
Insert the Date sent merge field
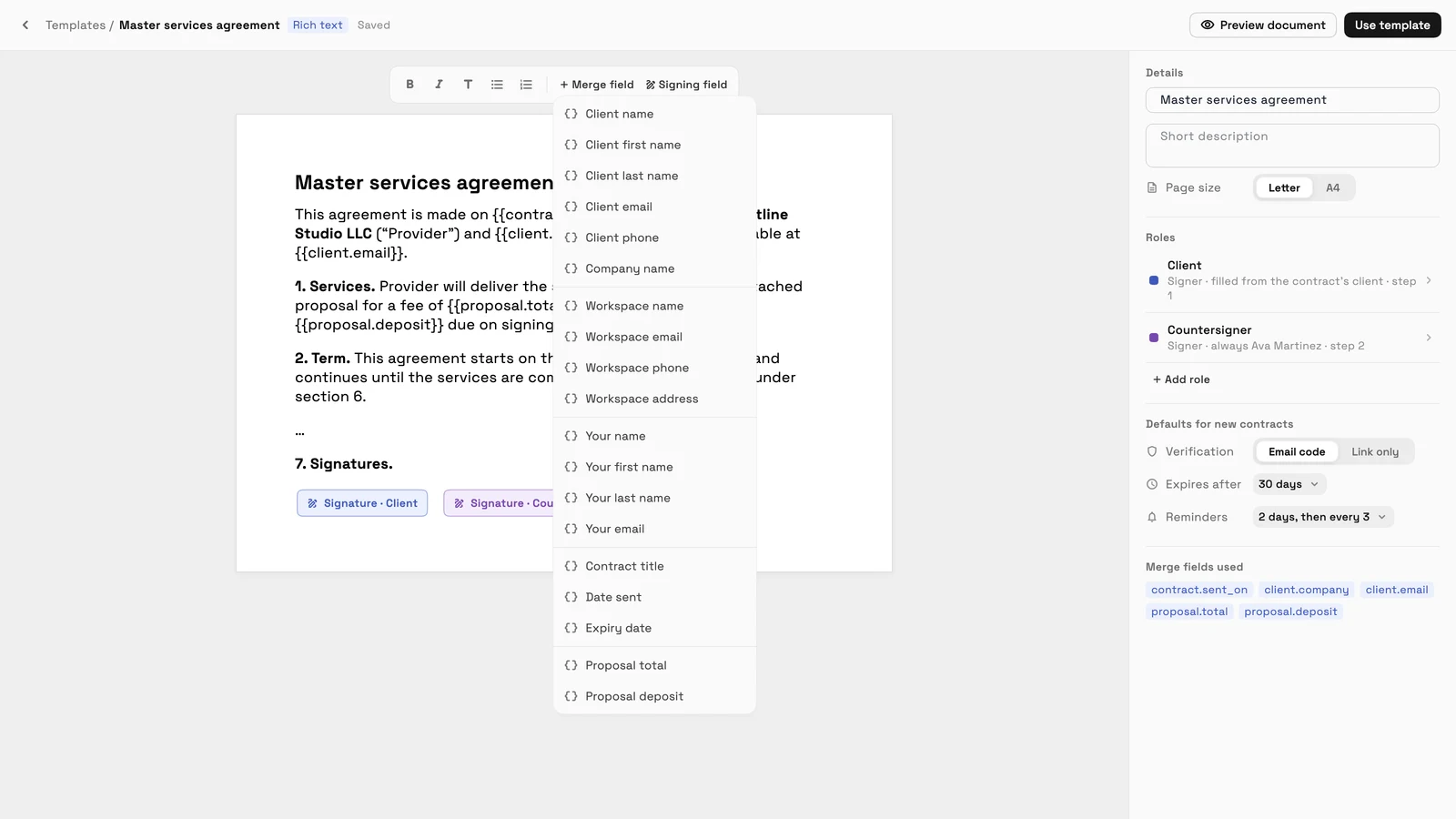tap(654, 597)
